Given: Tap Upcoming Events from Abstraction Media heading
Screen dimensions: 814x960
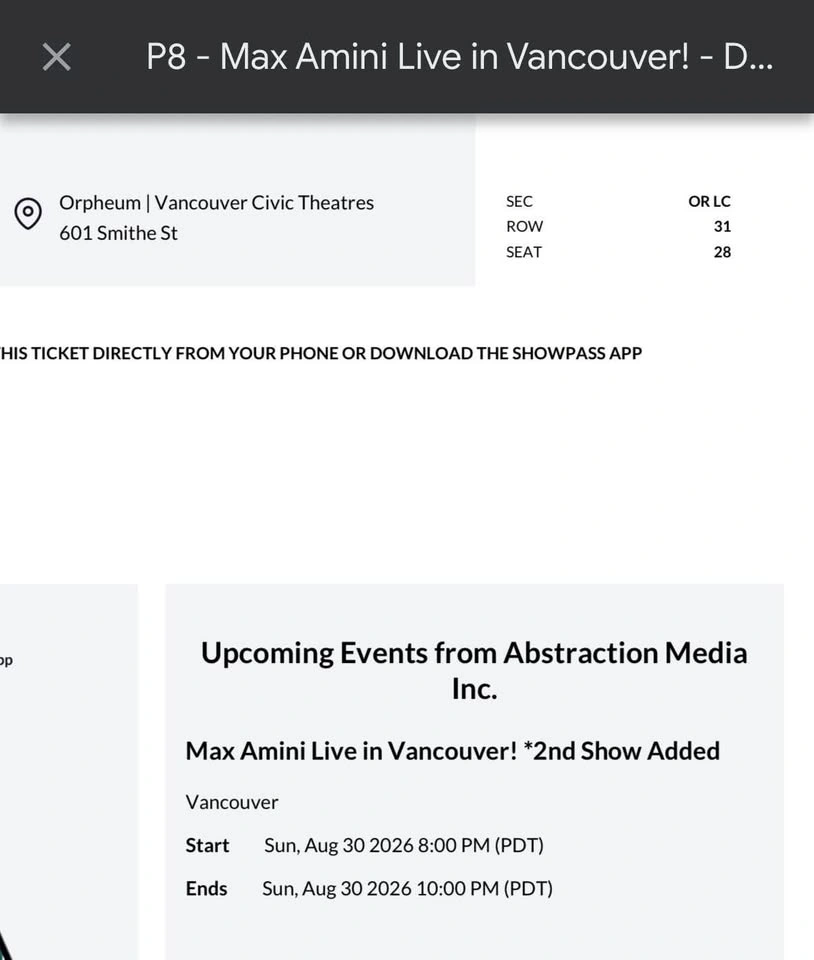Looking at the screenshot, I should [474, 670].
